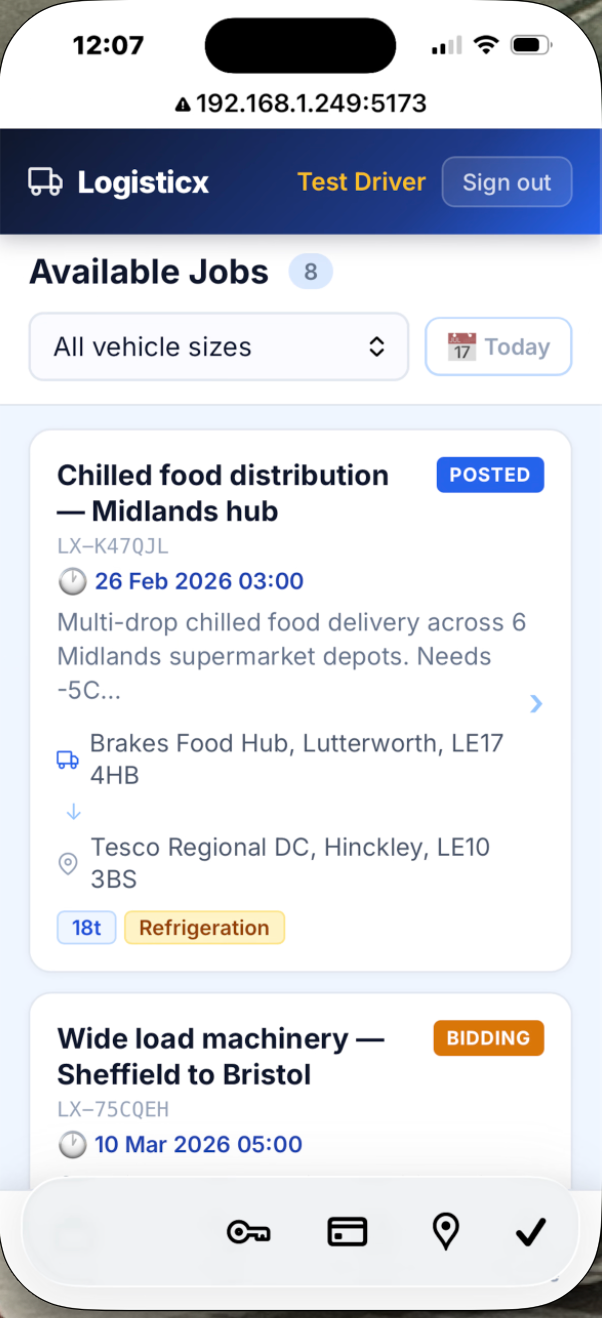Tap the clock icon beside 26 Feb 2026

coord(72,581)
